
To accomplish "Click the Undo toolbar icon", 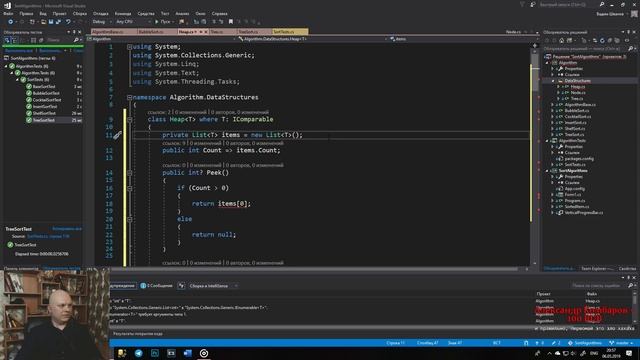I will pyautogui.click(x=68, y=22).
